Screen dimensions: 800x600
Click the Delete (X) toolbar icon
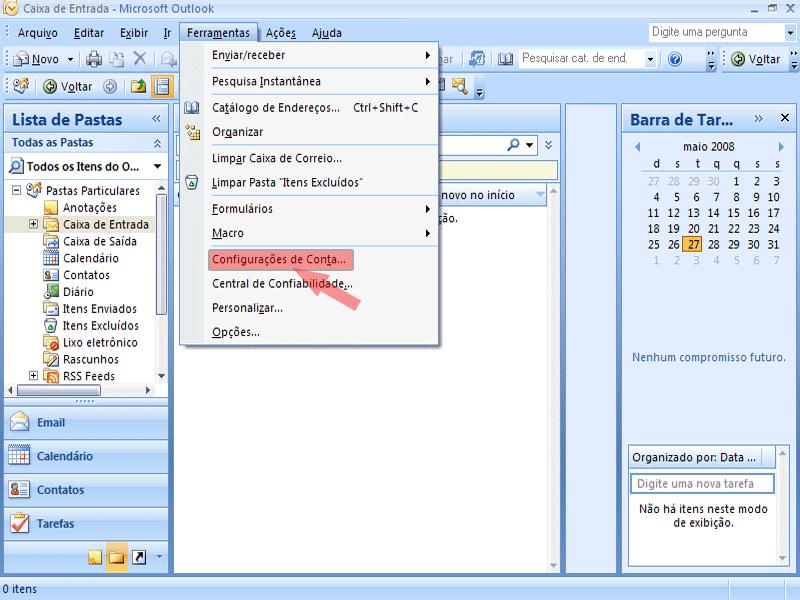140,59
